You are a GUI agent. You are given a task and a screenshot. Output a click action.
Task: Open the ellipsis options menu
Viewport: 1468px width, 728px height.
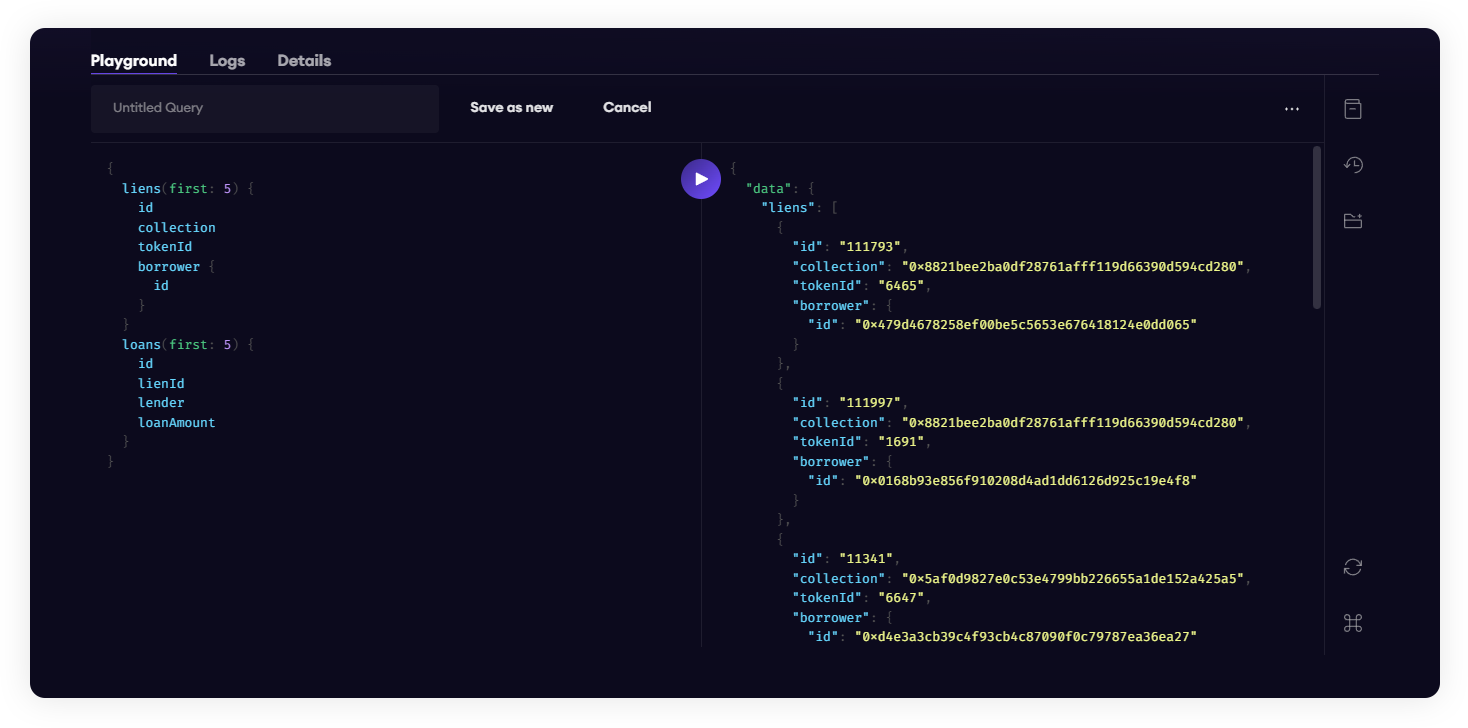(x=1291, y=108)
